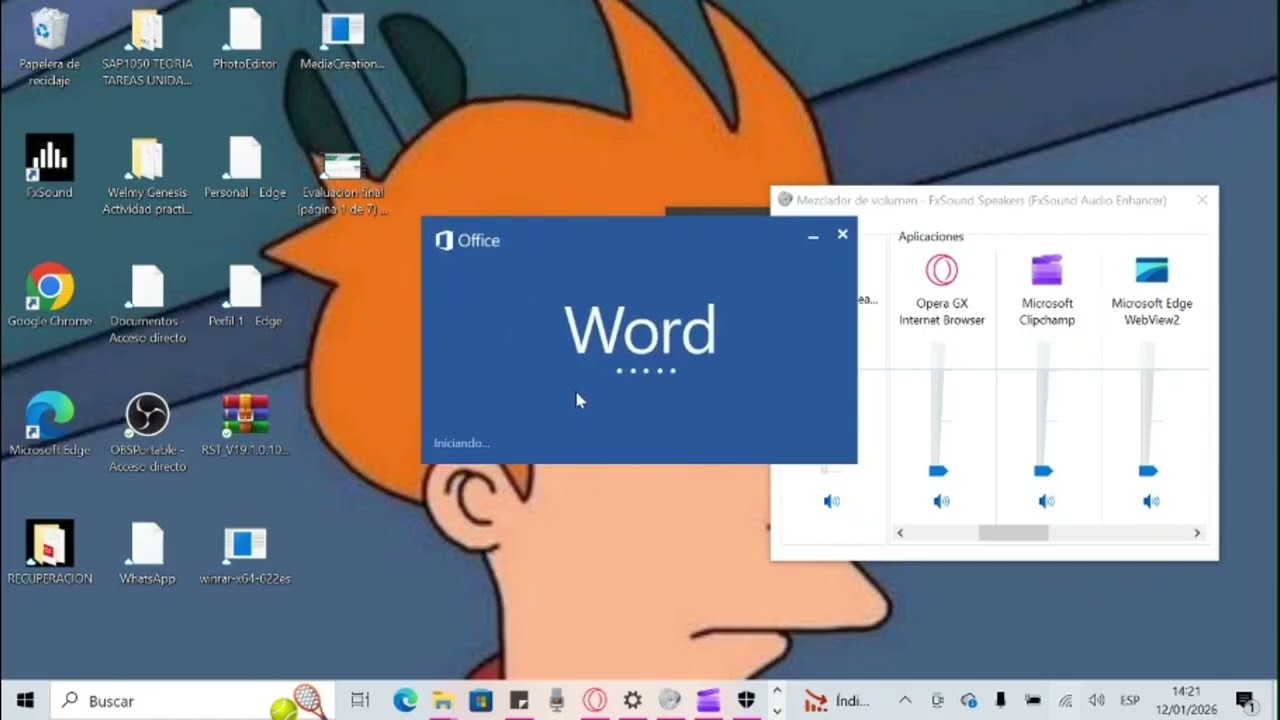Select the Google Chrome desktop shortcut
The width and height of the screenshot is (1280, 720).
point(49,296)
